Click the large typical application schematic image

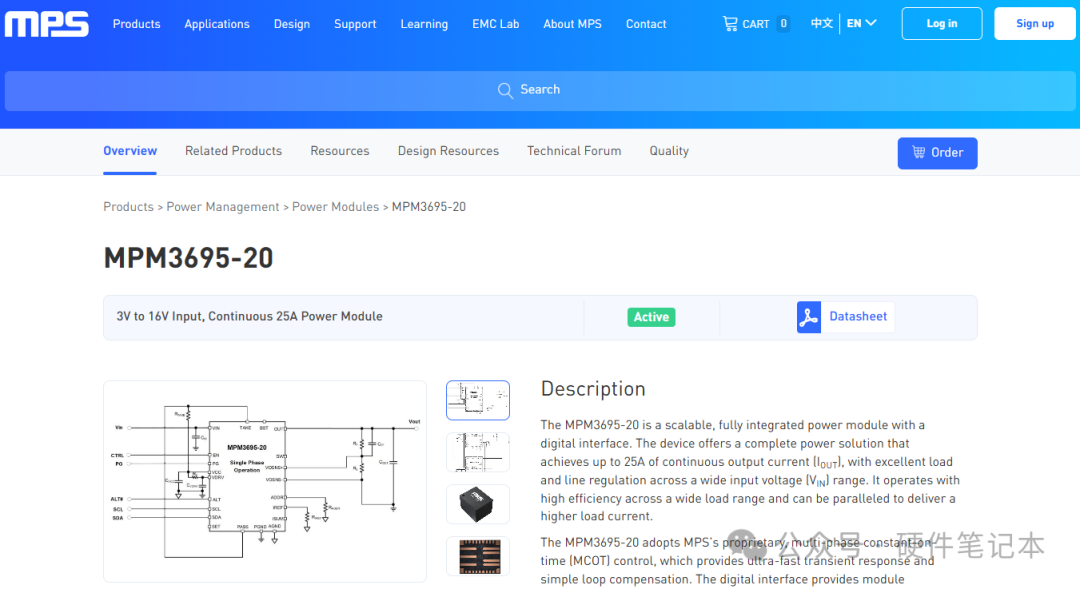click(x=265, y=481)
